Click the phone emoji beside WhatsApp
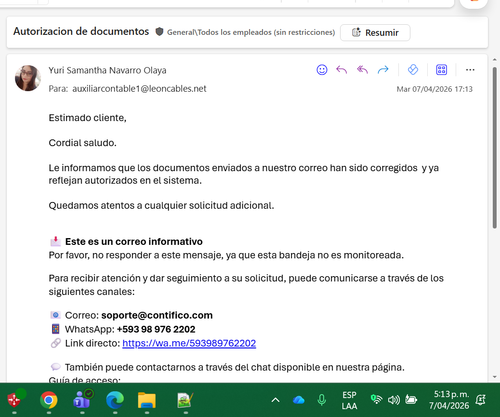This screenshot has height=417, width=500. coord(55,329)
